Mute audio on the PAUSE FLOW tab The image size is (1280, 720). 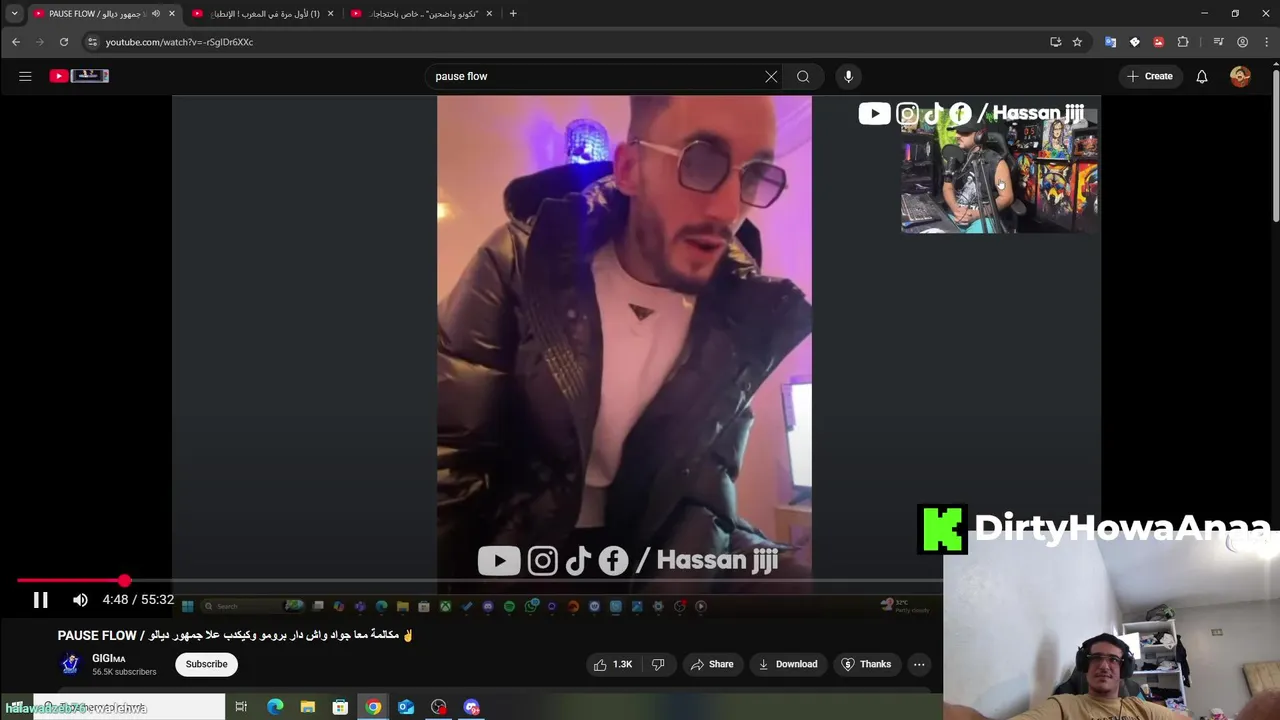155,13
